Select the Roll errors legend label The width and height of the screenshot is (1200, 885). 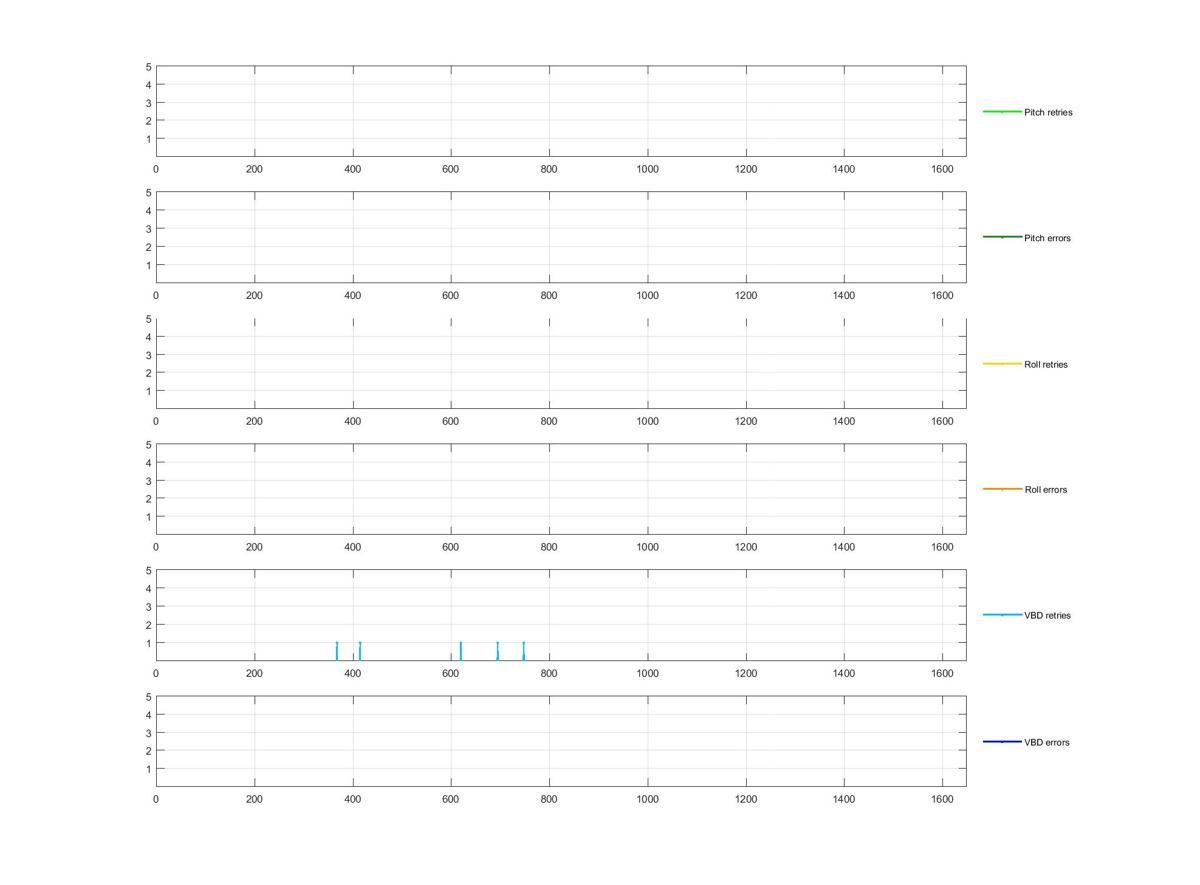click(1045, 490)
